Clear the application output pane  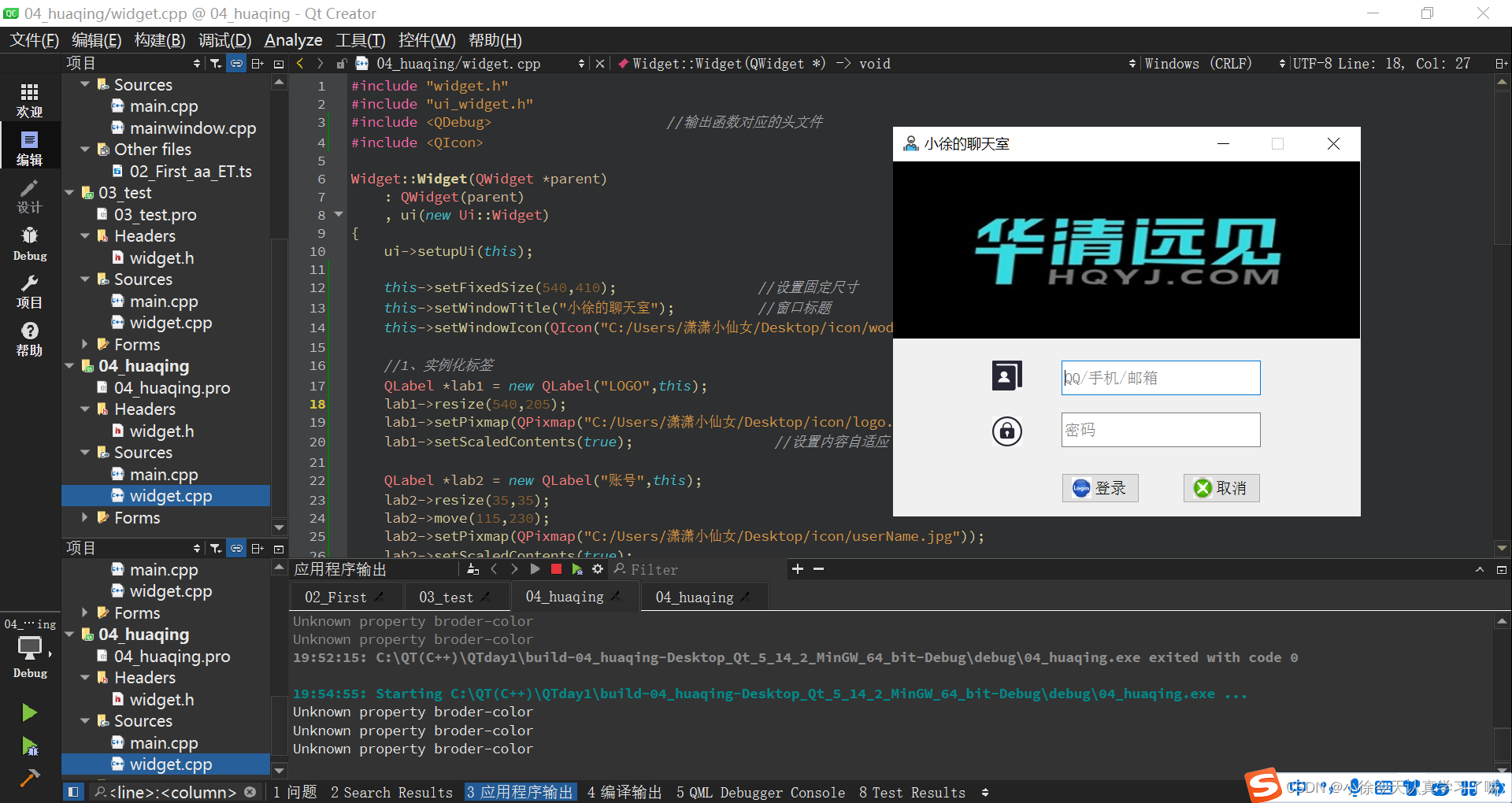(472, 569)
